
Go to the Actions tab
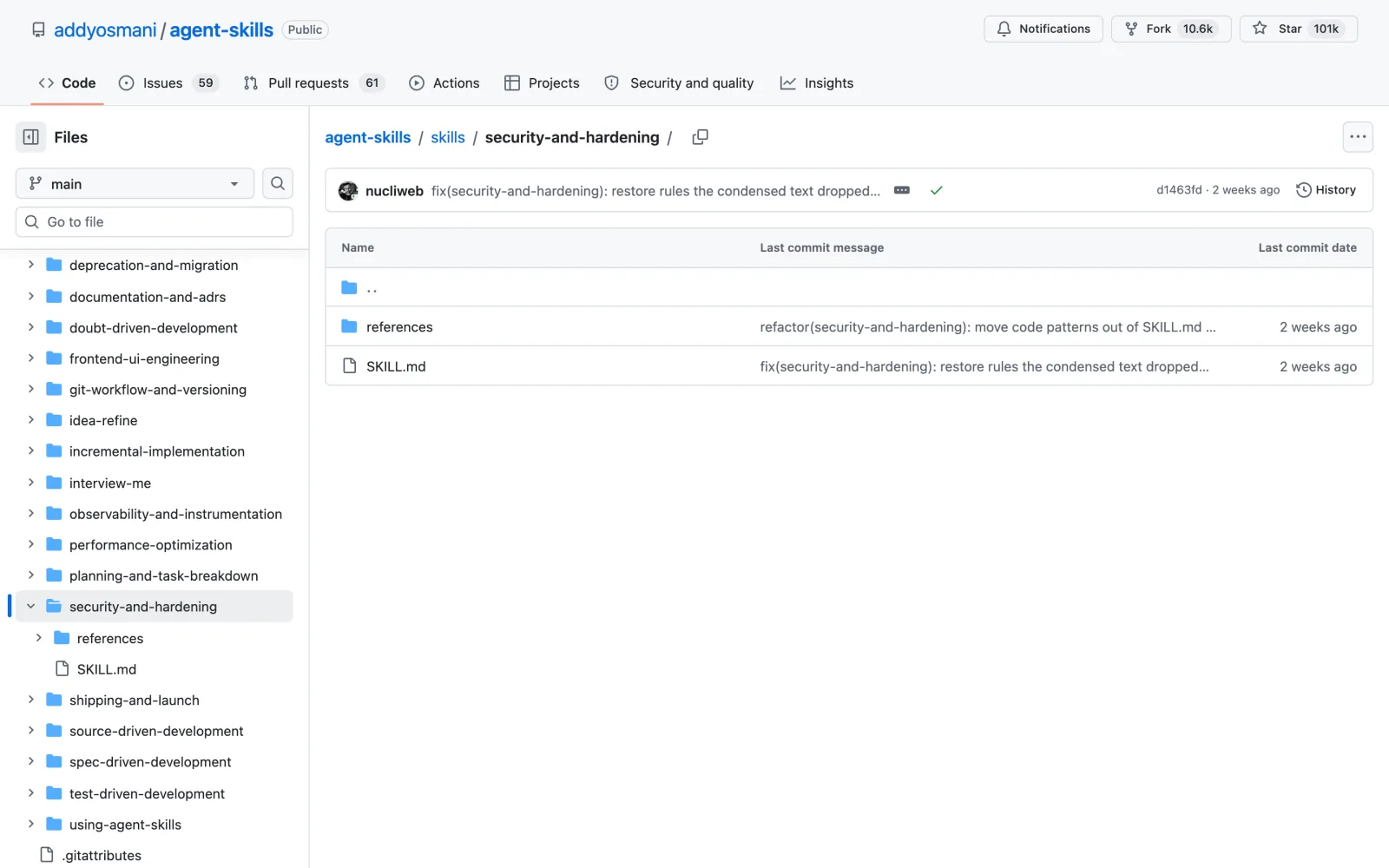click(444, 83)
